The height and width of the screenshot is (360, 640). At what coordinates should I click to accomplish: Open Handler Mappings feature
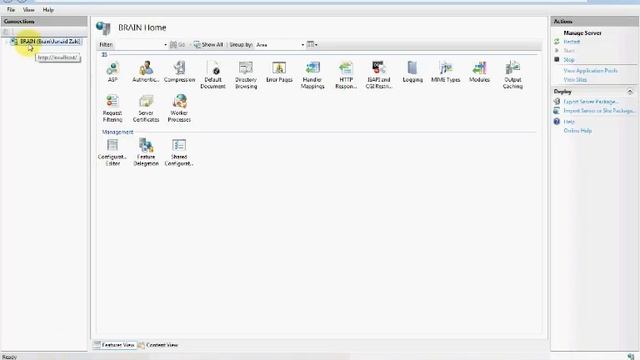[312, 75]
